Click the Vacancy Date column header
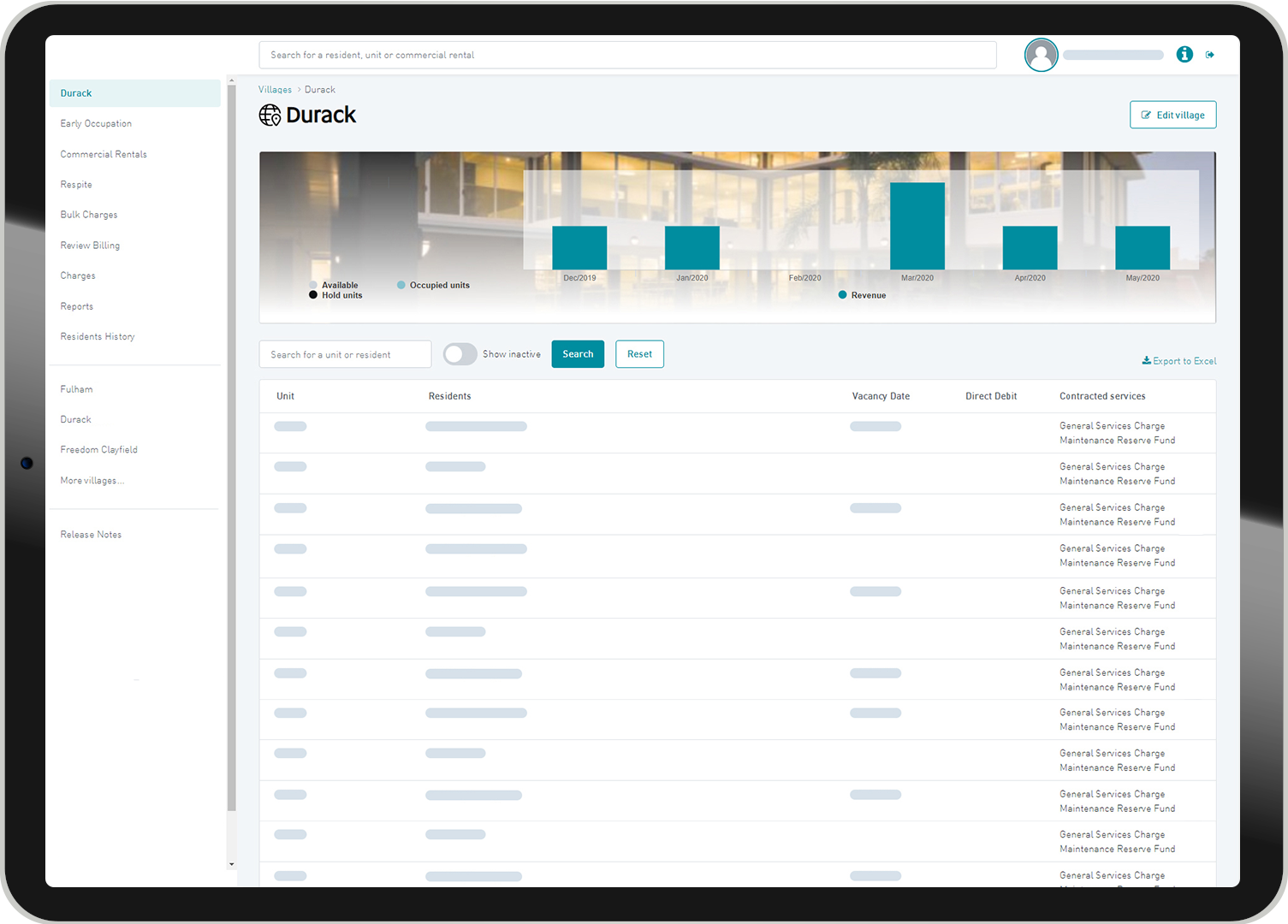The height and width of the screenshot is (924, 1288). [881, 396]
